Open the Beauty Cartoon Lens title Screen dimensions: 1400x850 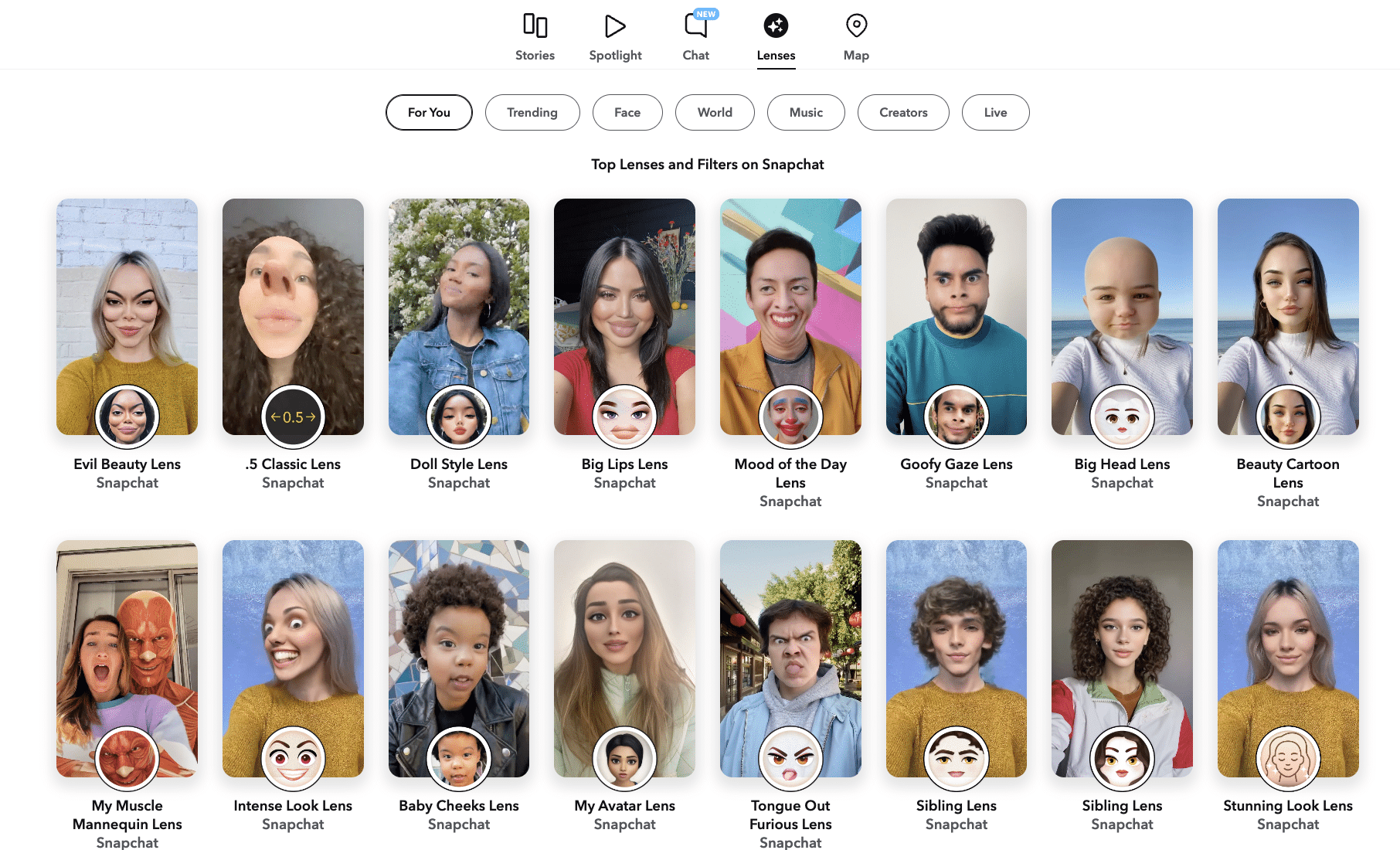(1288, 473)
